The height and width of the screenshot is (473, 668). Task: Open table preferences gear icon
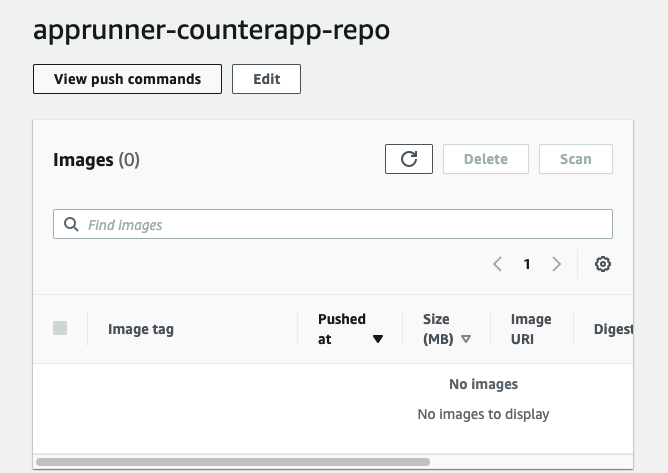click(602, 264)
